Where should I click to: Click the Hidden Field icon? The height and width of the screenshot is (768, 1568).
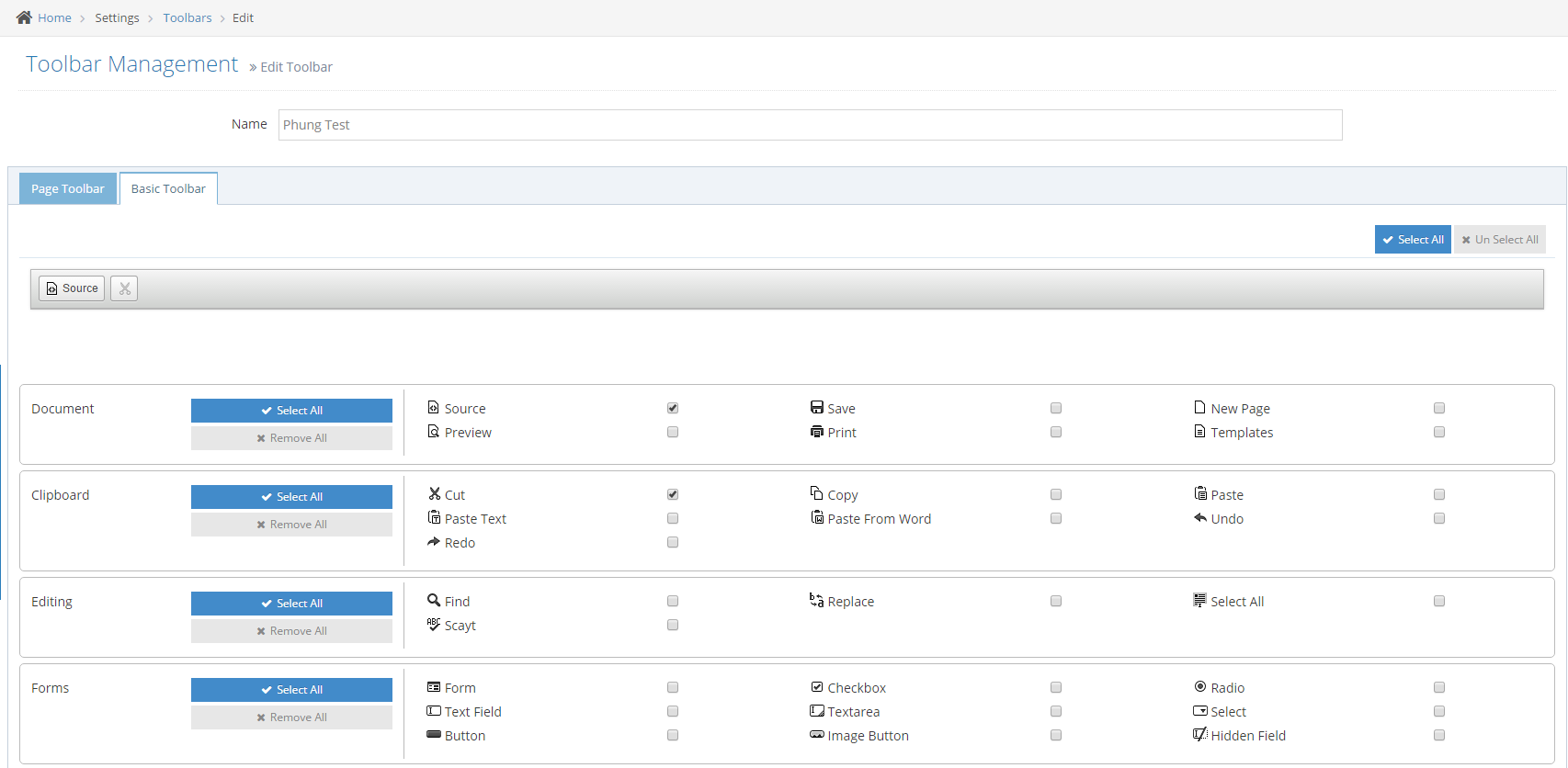pos(1200,734)
